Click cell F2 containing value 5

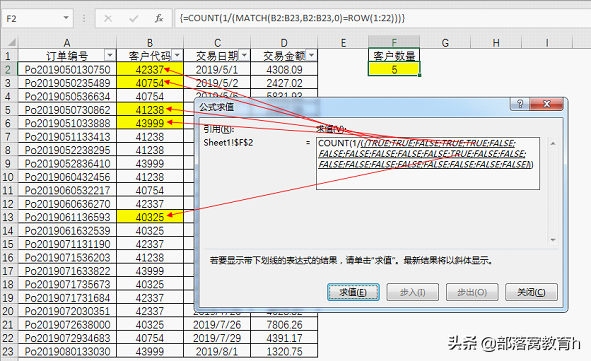pos(394,69)
